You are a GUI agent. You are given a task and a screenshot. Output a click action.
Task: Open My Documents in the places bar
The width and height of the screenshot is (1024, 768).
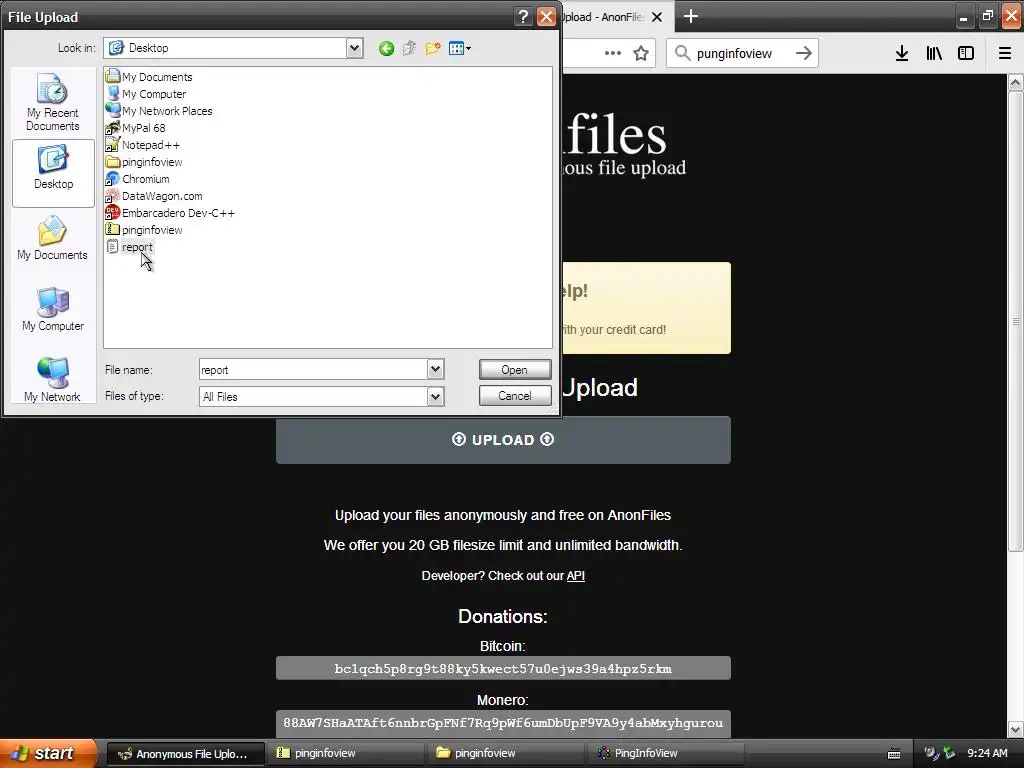(53, 239)
